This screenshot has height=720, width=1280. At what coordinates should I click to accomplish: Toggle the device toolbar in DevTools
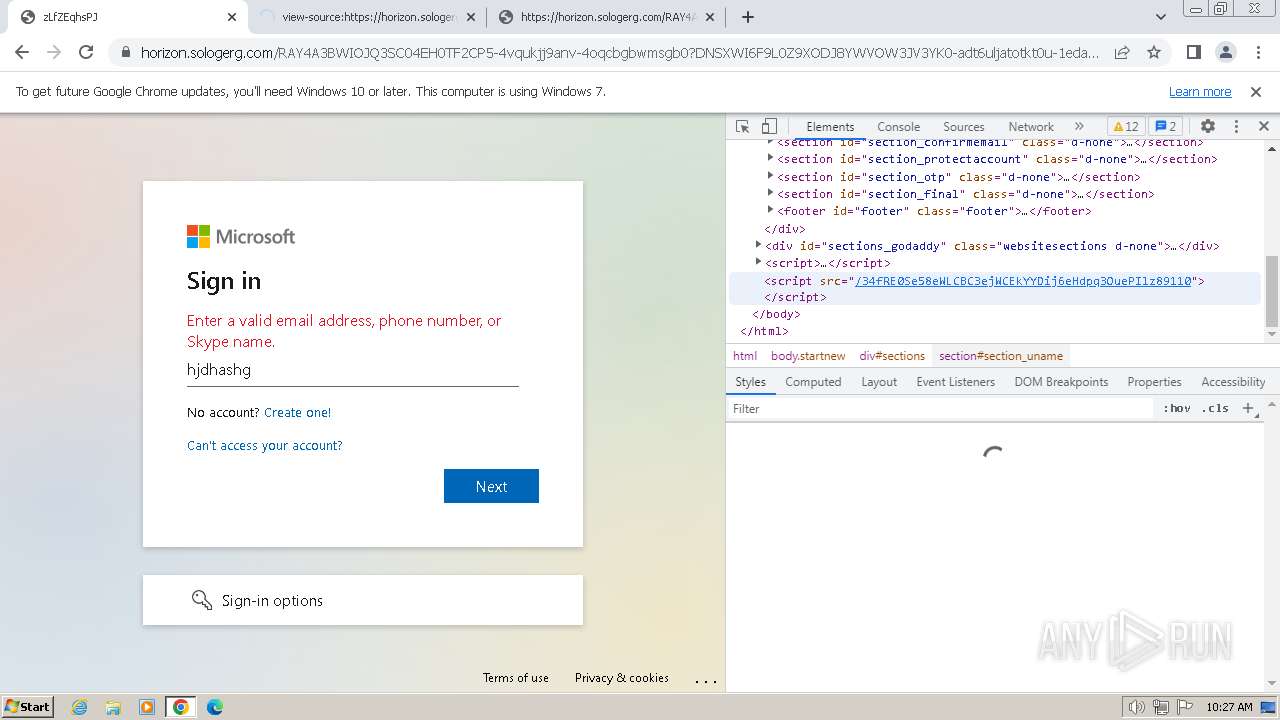[769, 127]
